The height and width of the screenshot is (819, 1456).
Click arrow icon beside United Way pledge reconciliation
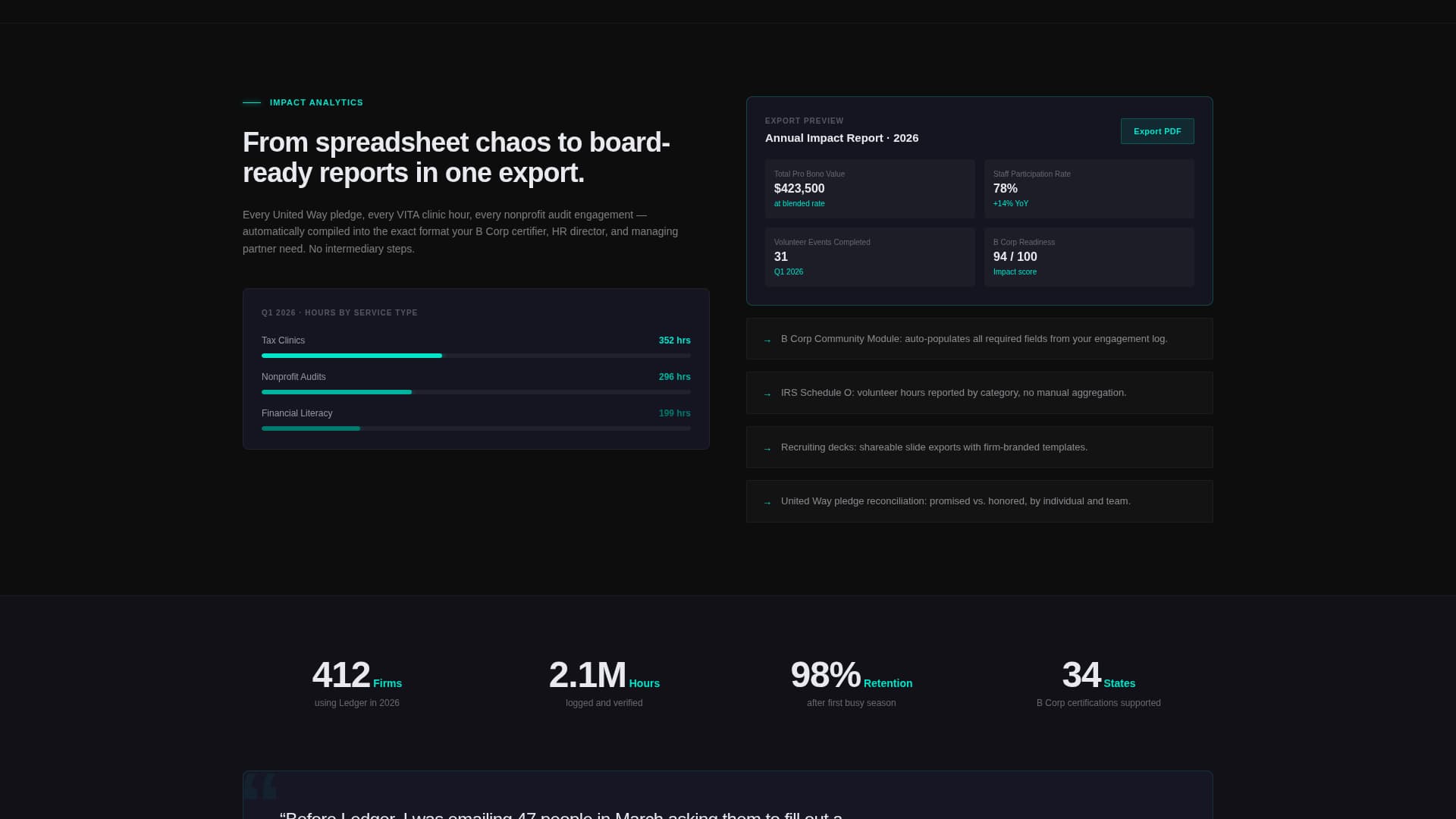point(767,503)
